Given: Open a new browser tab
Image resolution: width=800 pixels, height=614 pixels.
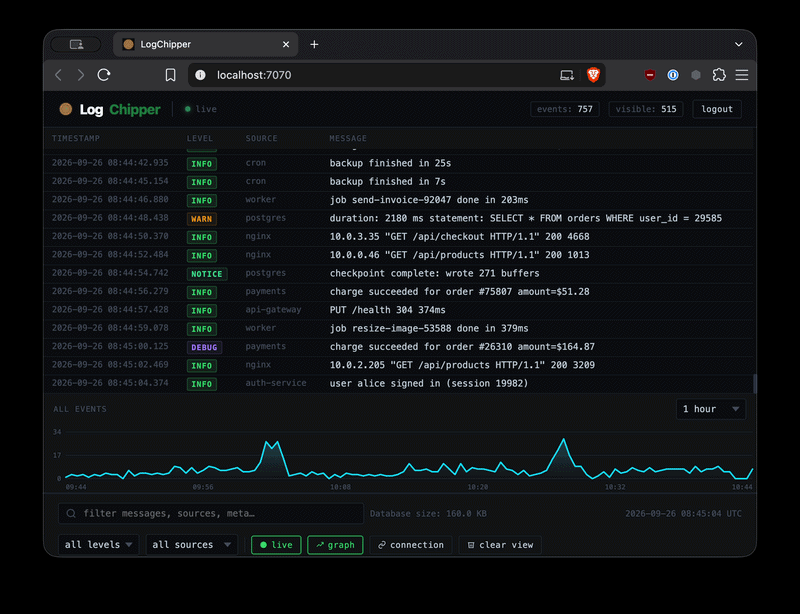Looking at the screenshot, I should pyautogui.click(x=314, y=44).
